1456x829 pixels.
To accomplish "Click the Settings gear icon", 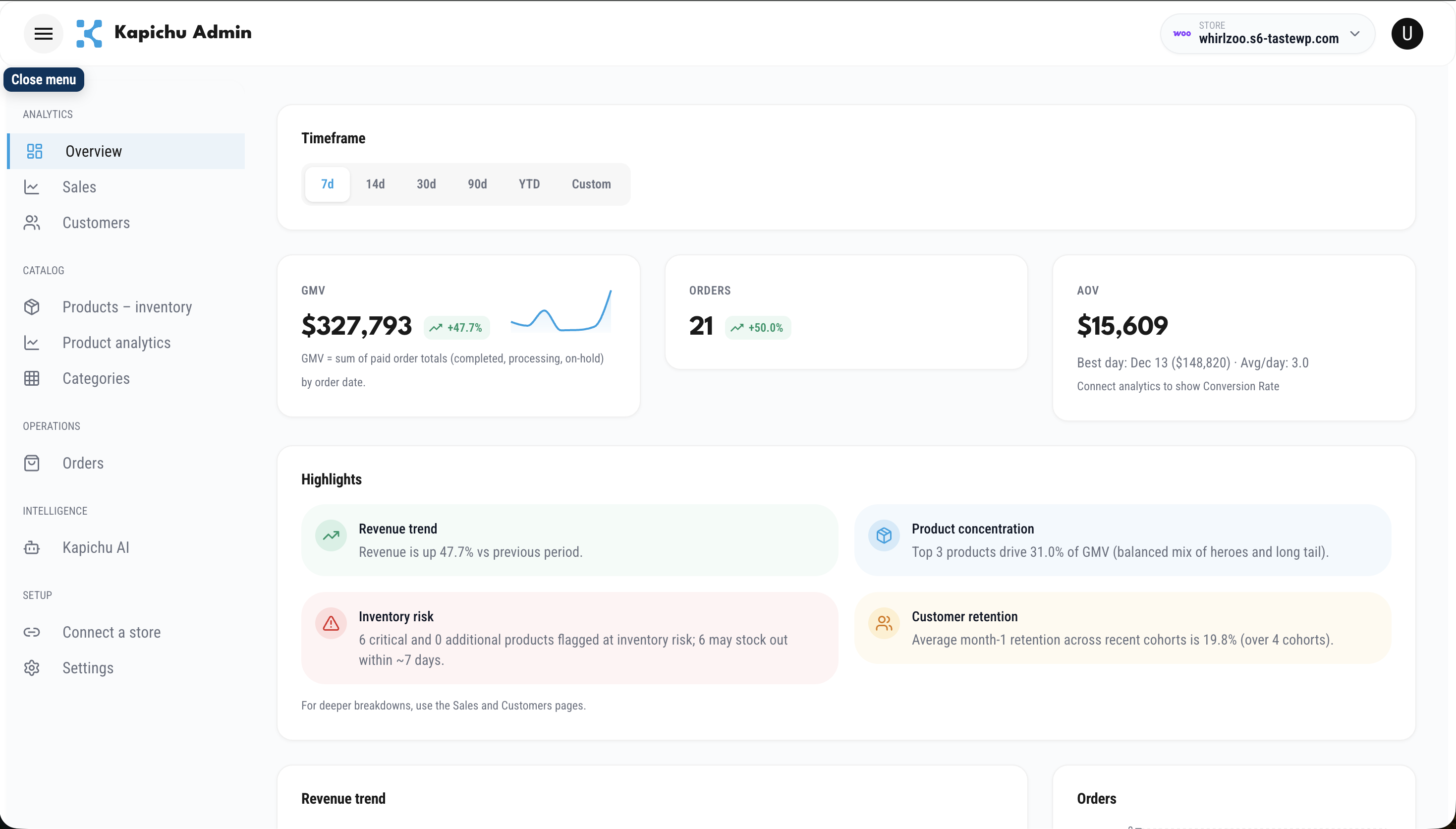I will point(32,668).
